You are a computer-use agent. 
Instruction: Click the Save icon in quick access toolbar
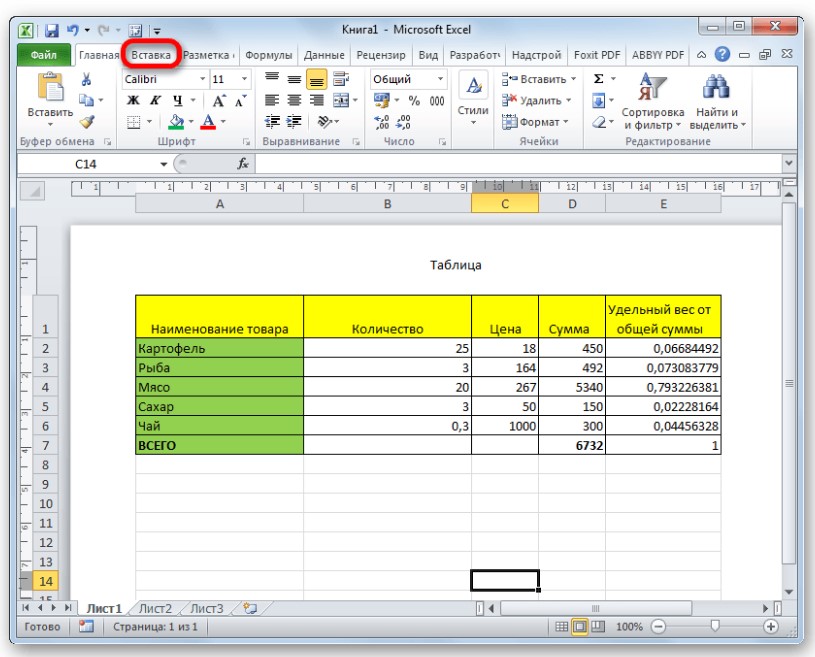[50, 31]
